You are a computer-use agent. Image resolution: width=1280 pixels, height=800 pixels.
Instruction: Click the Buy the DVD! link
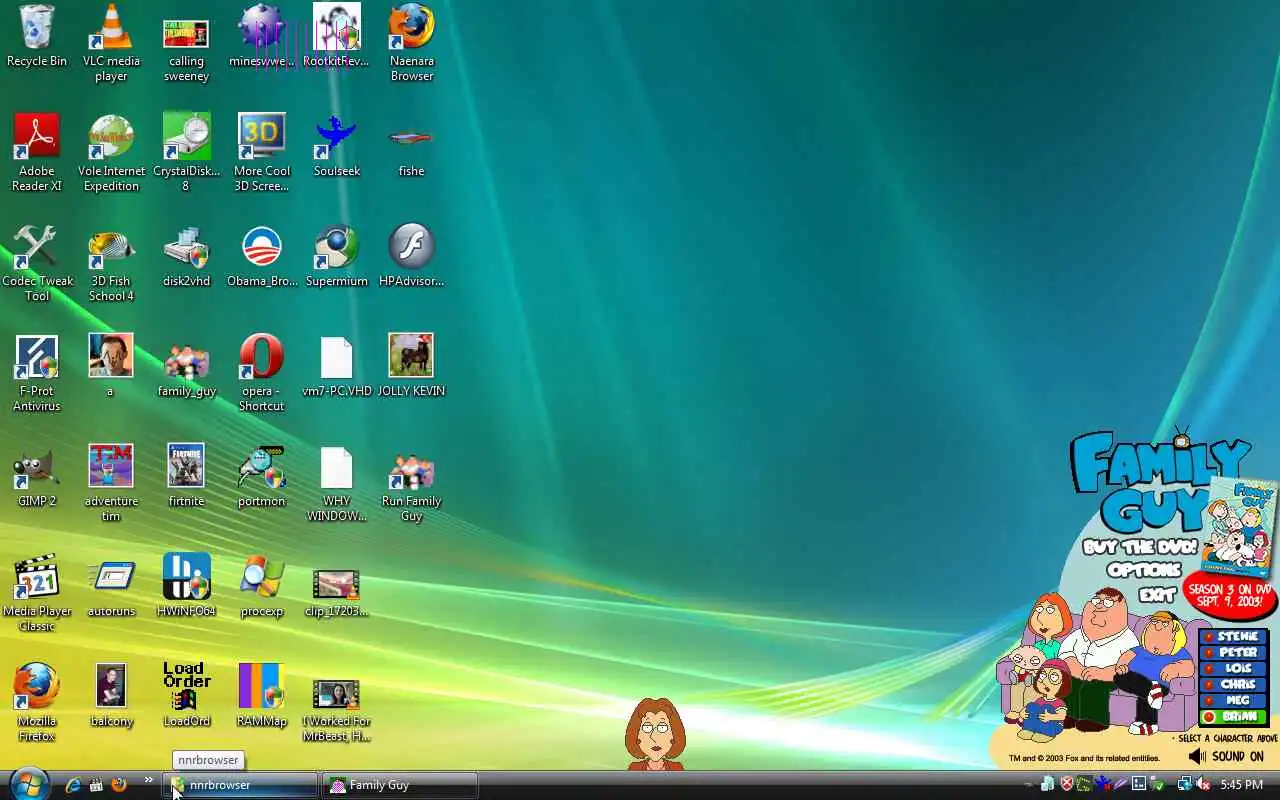(x=1139, y=547)
